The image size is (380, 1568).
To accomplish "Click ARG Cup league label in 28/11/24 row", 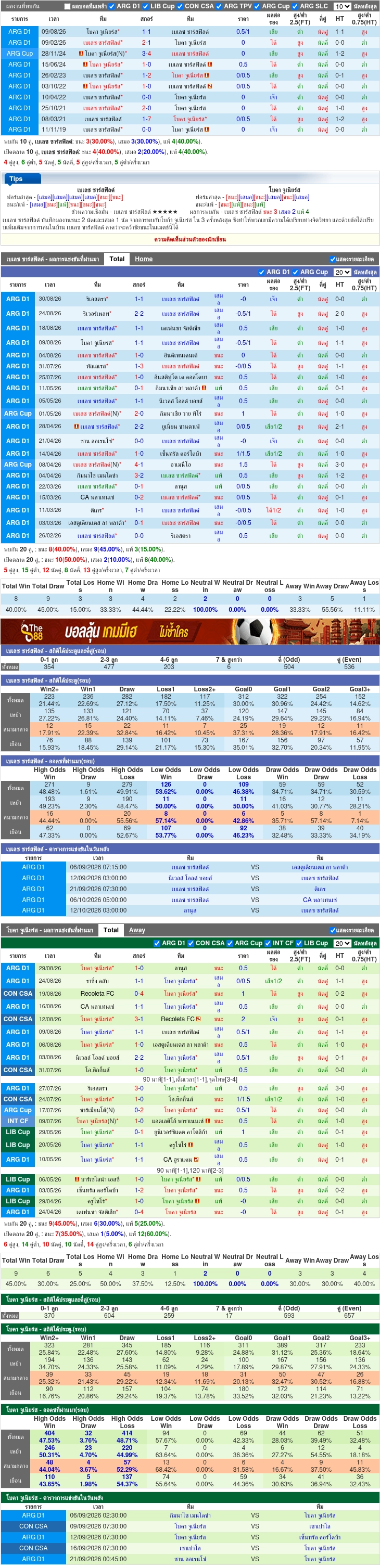I will (19, 54).
